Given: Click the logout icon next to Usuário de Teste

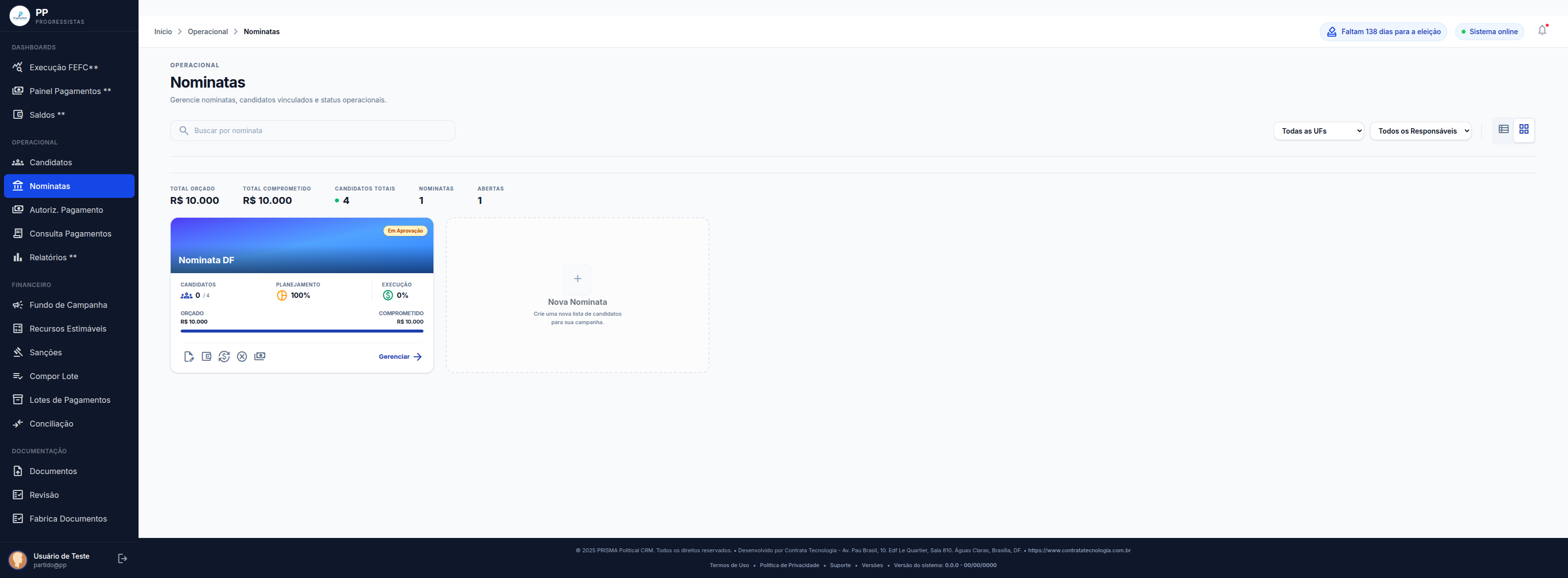Looking at the screenshot, I should [122, 559].
